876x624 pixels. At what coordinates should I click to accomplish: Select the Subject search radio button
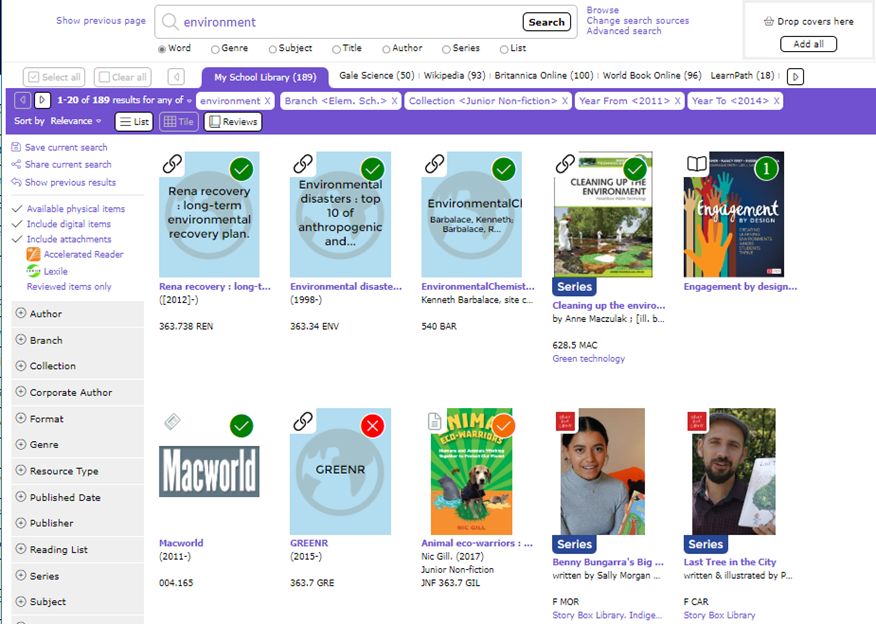[x=273, y=49]
